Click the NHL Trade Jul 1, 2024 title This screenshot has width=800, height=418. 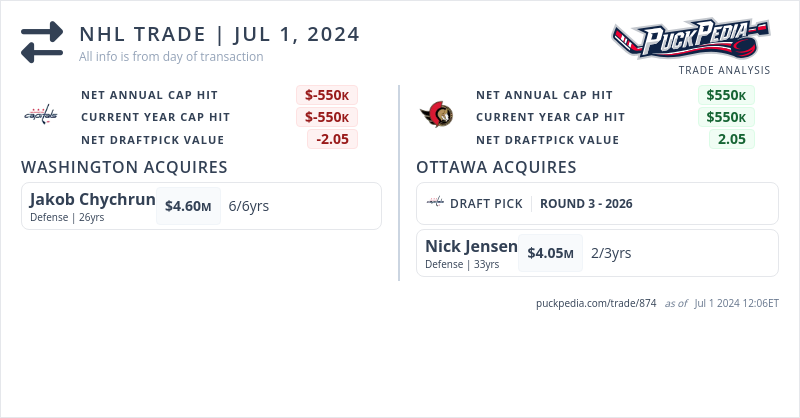click(219, 34)
